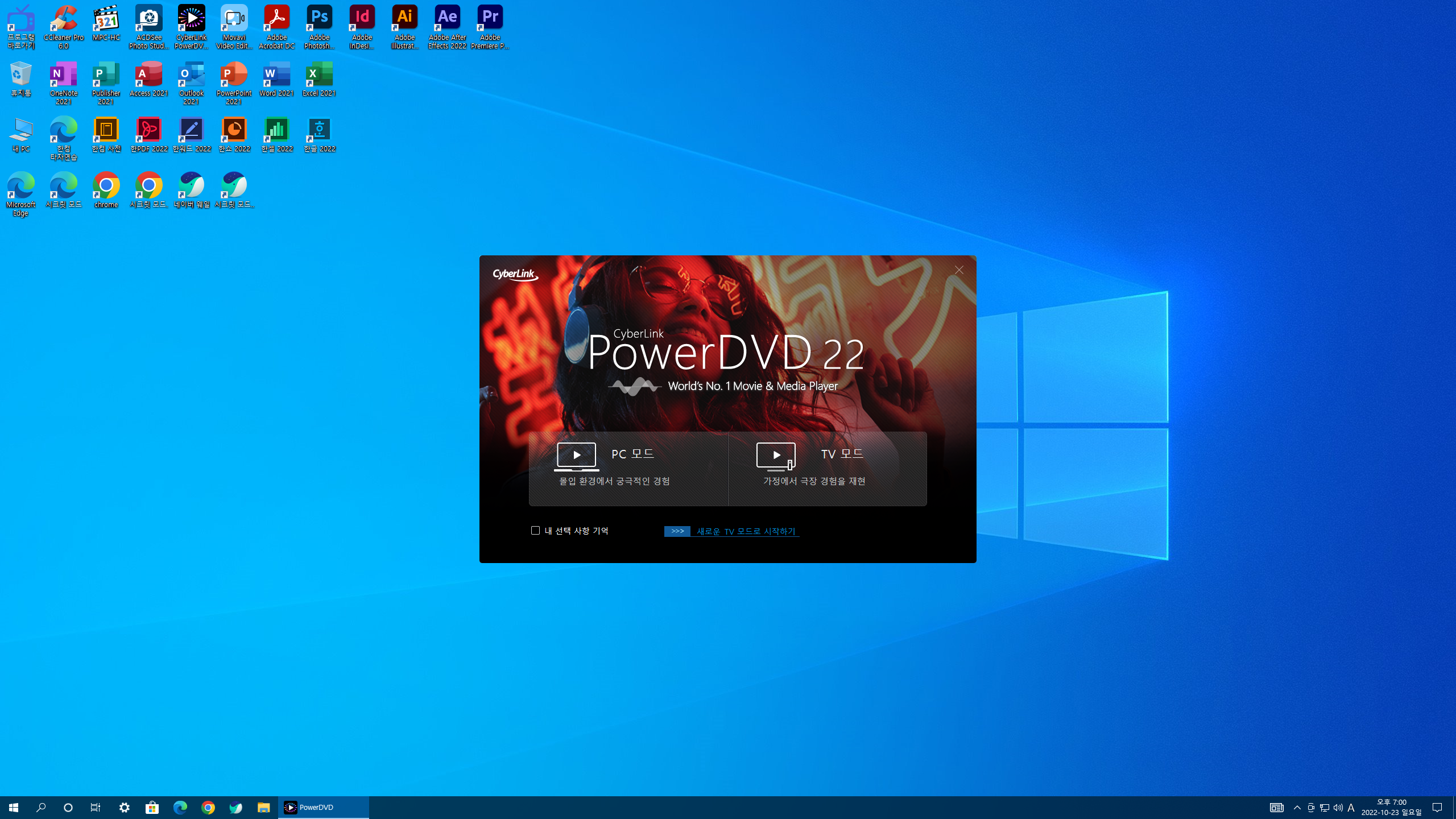
Task: Select ACDSee Photo Studio desktop icon
Action: click(x=148, y=27)
